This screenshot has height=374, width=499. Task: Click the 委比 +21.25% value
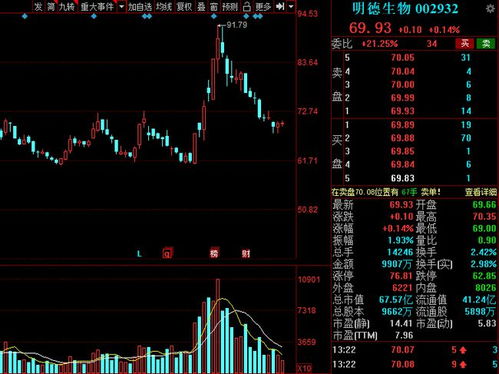click(380, 44)
